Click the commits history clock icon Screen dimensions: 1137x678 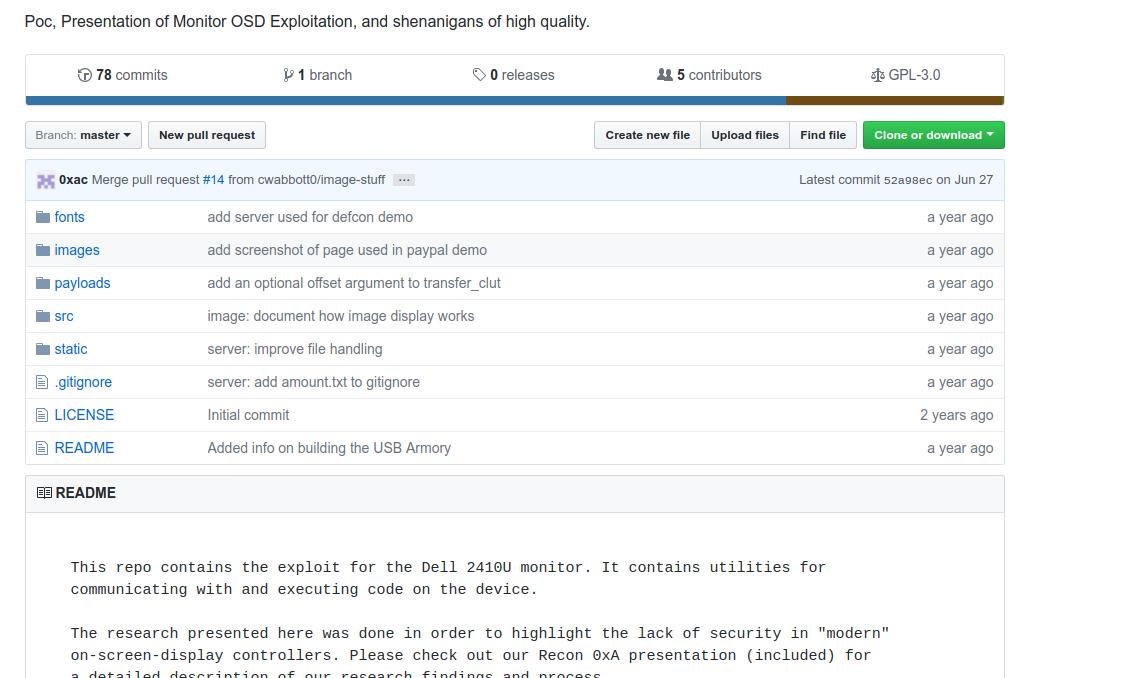click(85, 75)
